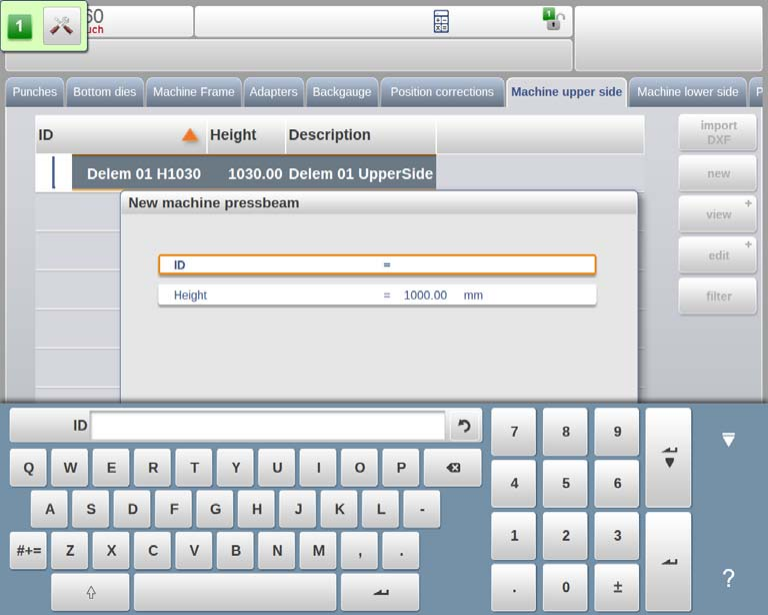768x615 pixels.
Task: Click the padlock key-lock icon
Action: point(554,20)
